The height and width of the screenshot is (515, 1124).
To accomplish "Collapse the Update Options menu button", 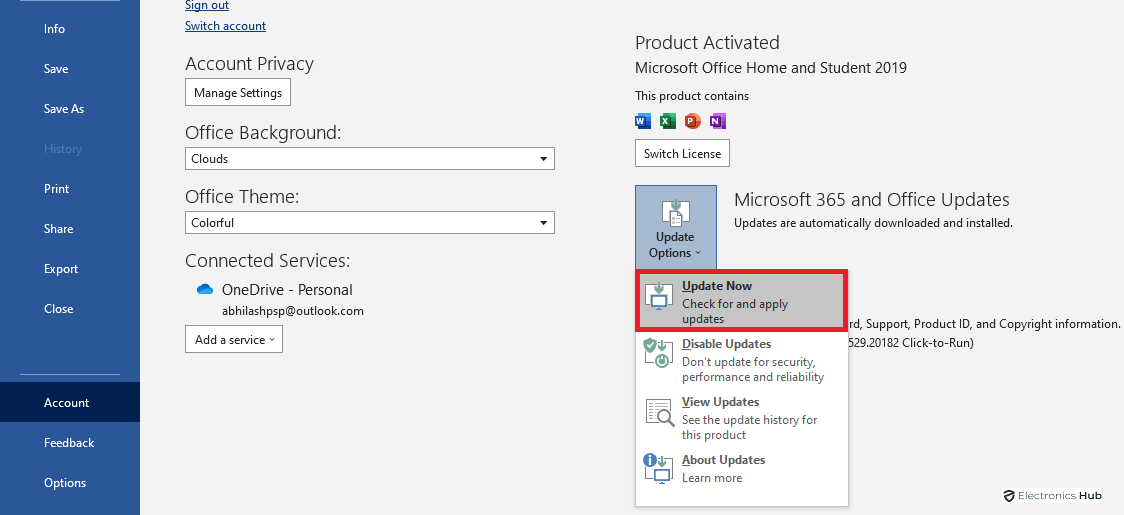I will coord(675,227).
